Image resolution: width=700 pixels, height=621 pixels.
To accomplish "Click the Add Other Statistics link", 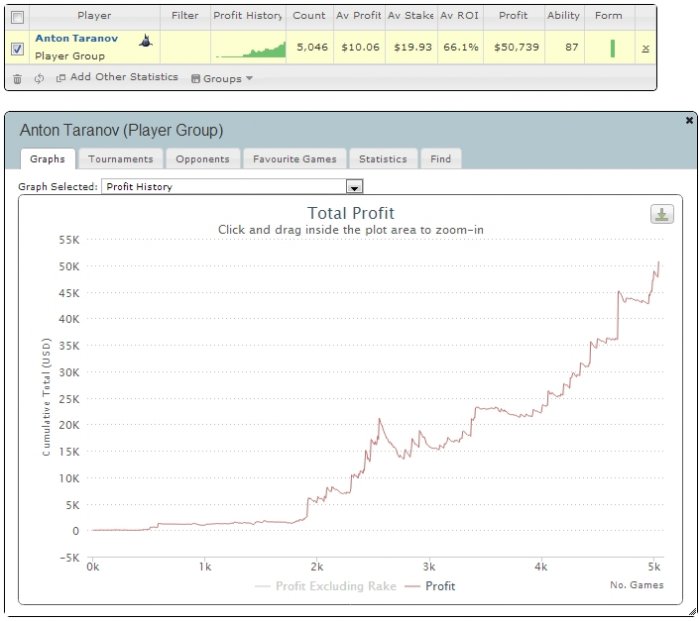I will (124, 77).
